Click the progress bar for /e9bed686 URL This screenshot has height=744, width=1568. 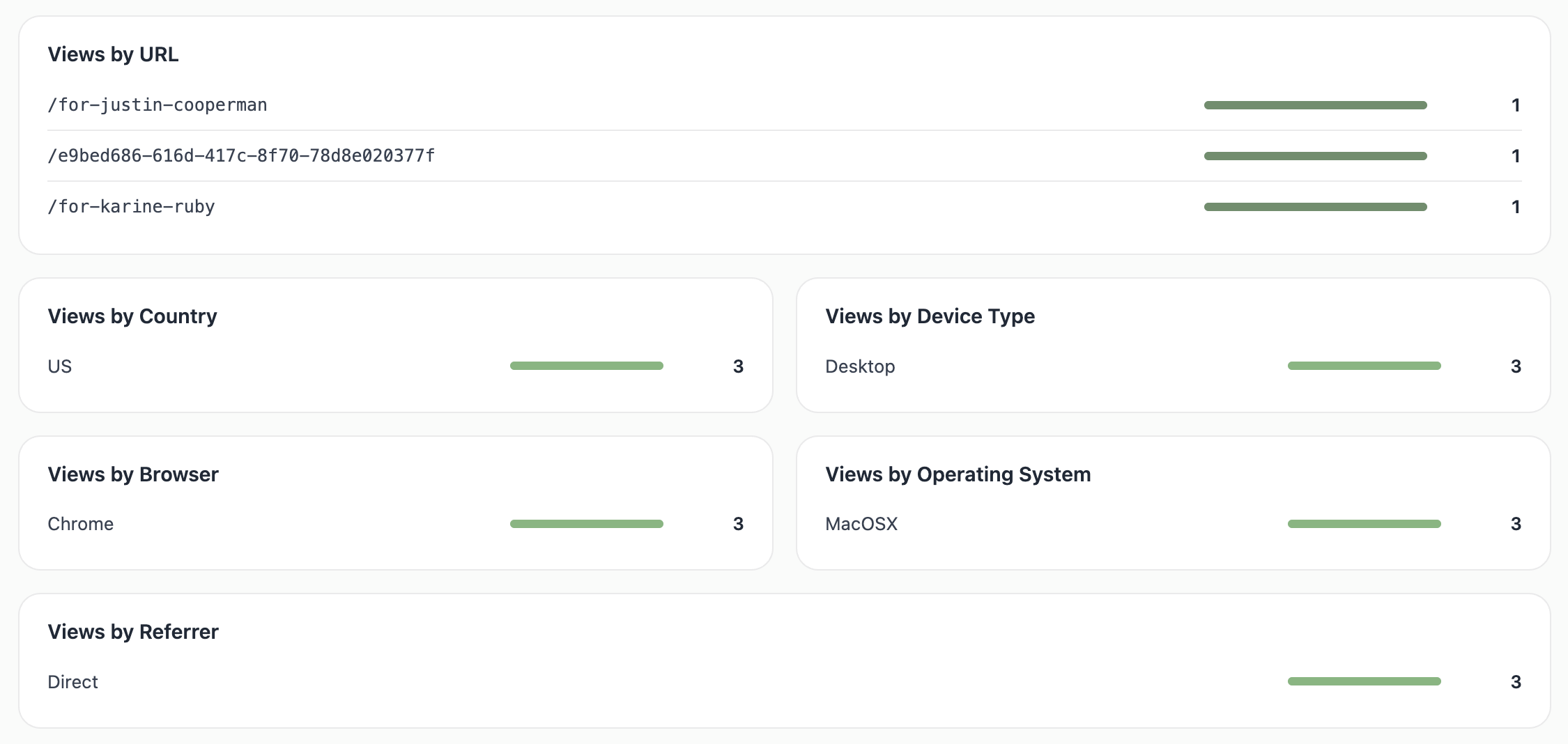pos(1315,156)
